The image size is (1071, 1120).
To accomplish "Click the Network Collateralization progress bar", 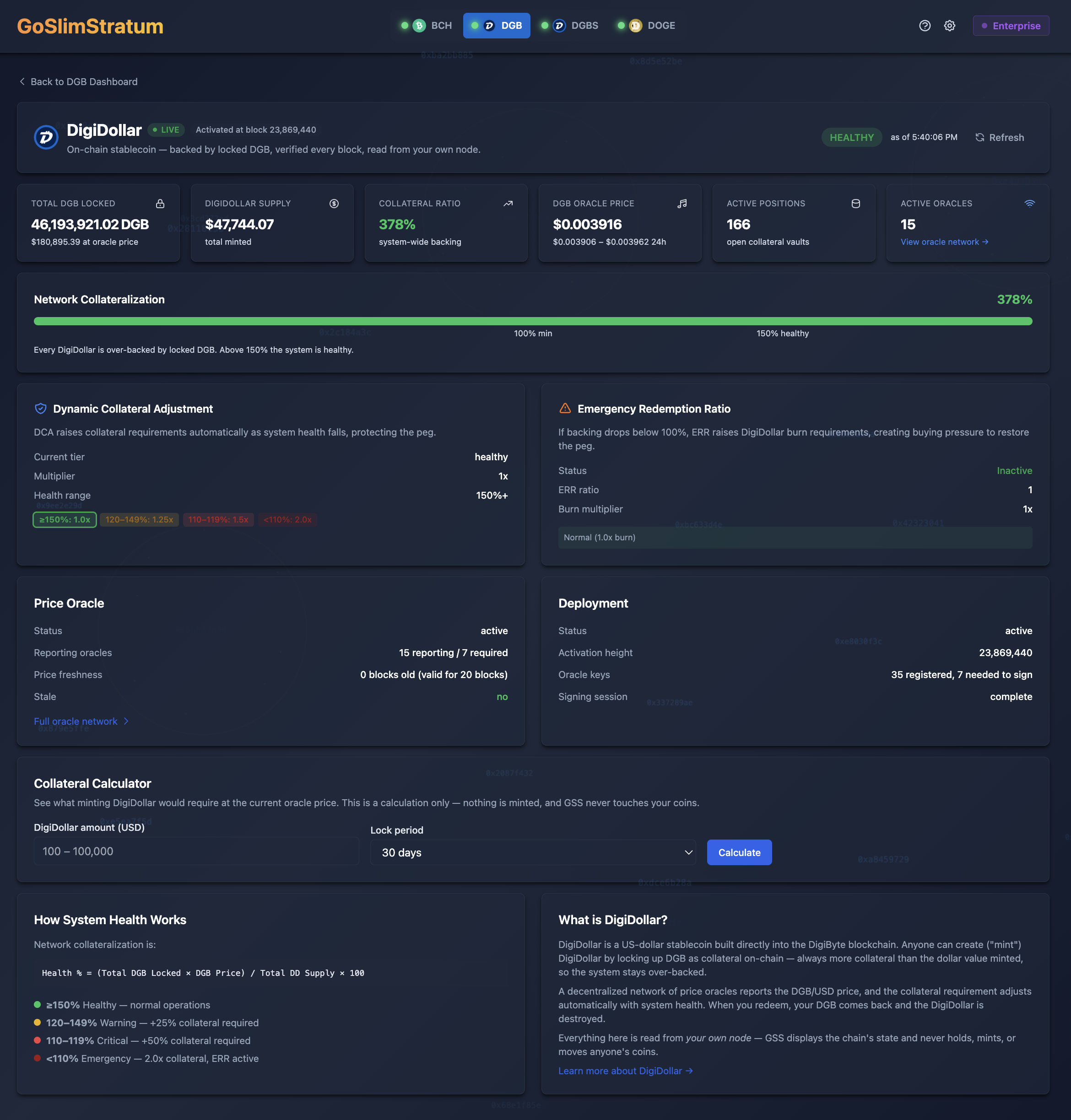I will pos(533,321).
